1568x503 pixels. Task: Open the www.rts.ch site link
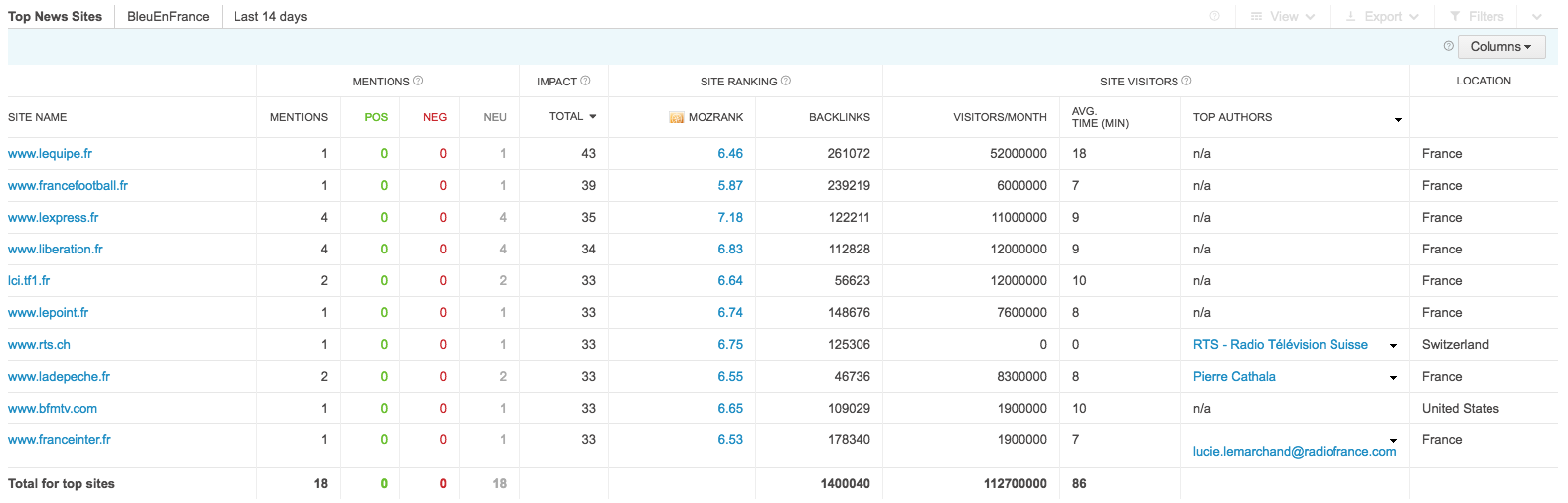tap(39, 344)
